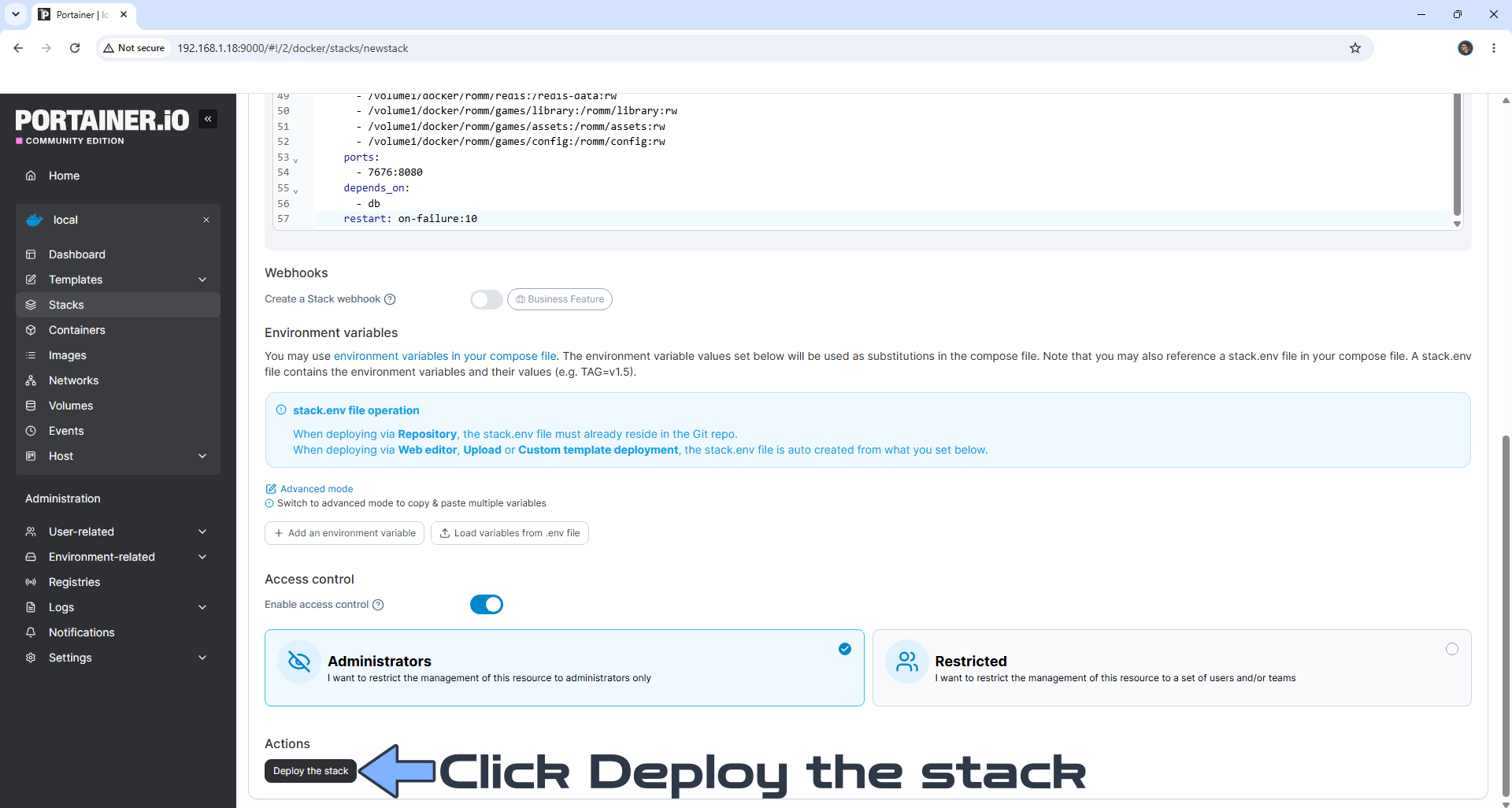Click the Registries radio icon
The image size is (1512, 808).
(31, 582)
